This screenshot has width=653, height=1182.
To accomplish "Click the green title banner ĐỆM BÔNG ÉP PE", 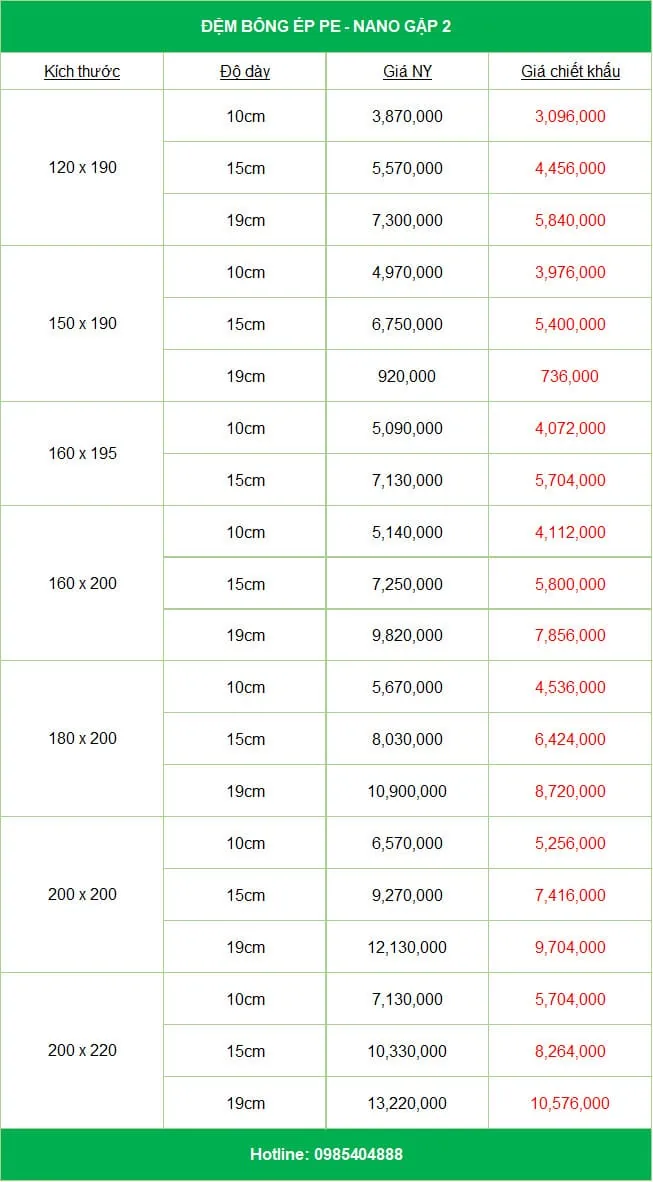I will [x=326, y=26].
